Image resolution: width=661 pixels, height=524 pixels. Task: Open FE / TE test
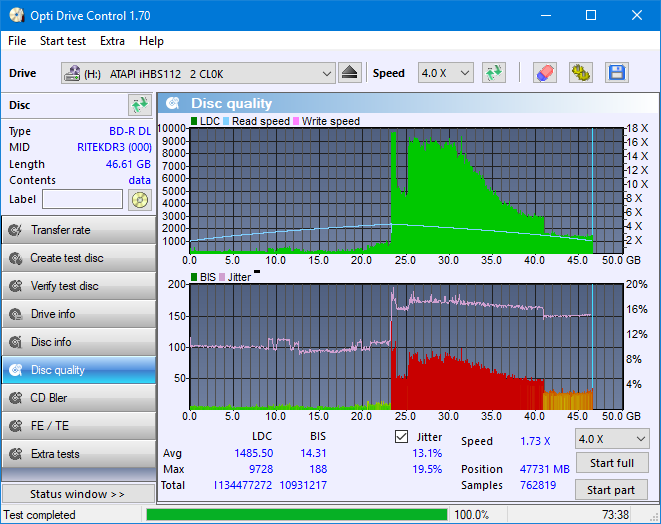click(79, 426)
